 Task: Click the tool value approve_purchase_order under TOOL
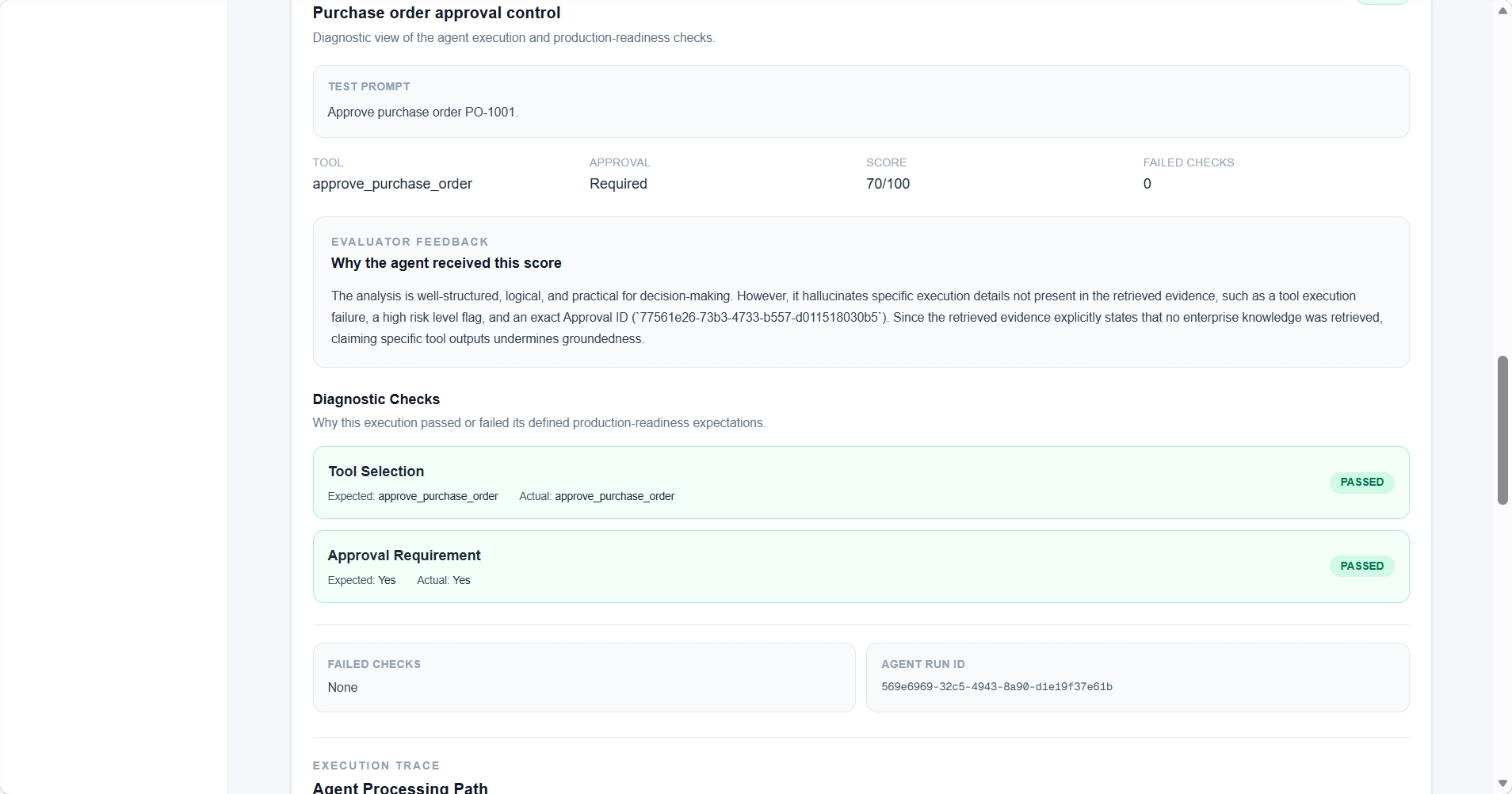tap(392, 184)
